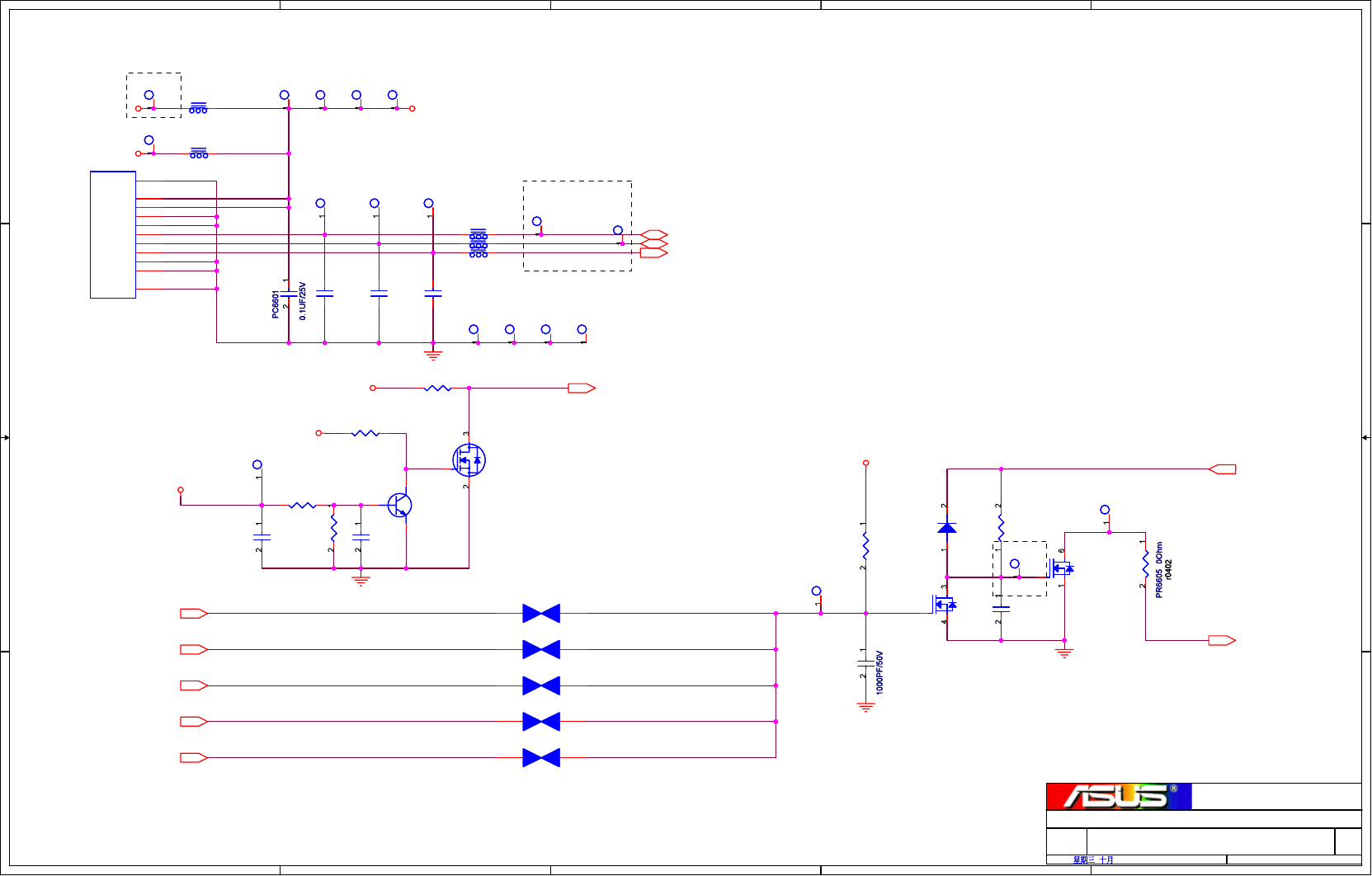Select the 1000PF/50V value label
The height and width of the screenshot is (876, 1372).
879,672
